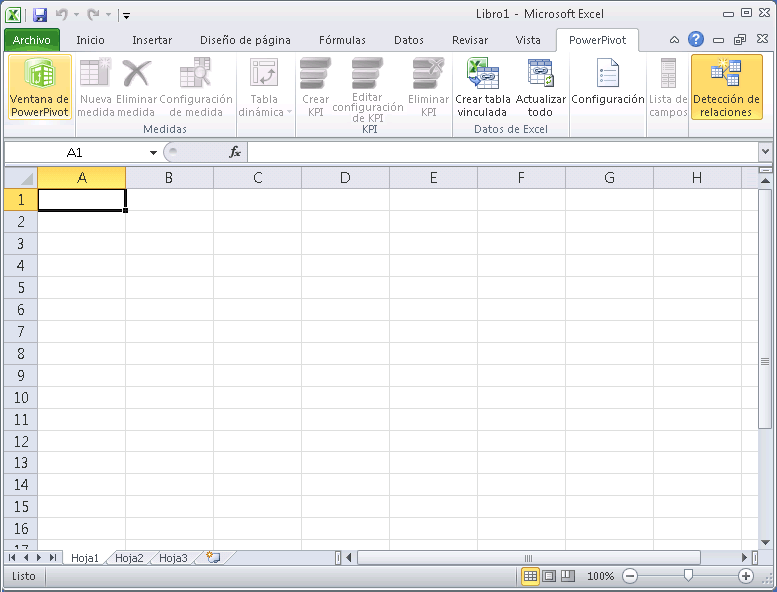Click the 100% zoom level button
The height and width of the screenshot is (592, 777).
click(x=600, y=576)
